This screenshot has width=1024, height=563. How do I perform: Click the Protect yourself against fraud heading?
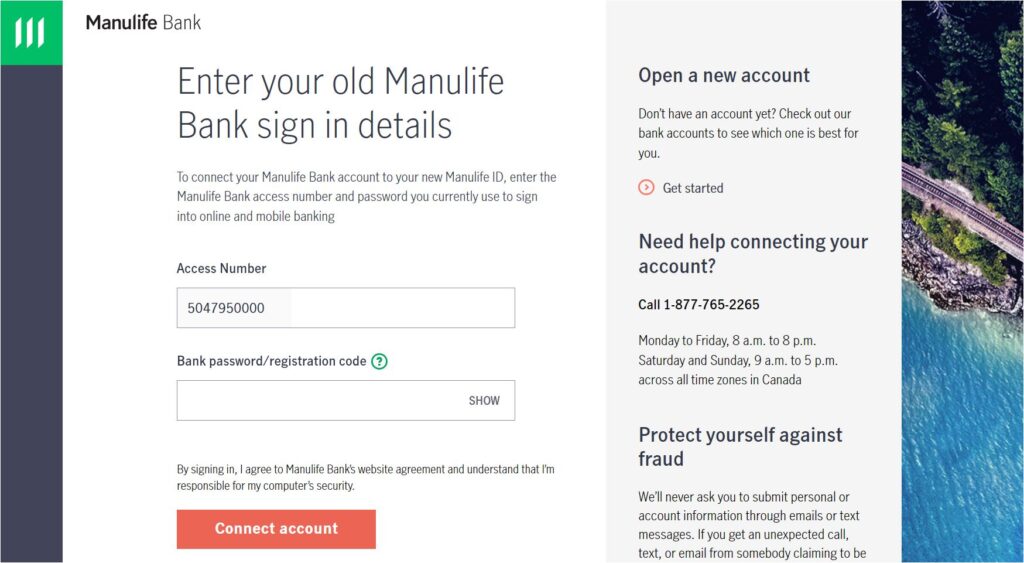point(740,447)
